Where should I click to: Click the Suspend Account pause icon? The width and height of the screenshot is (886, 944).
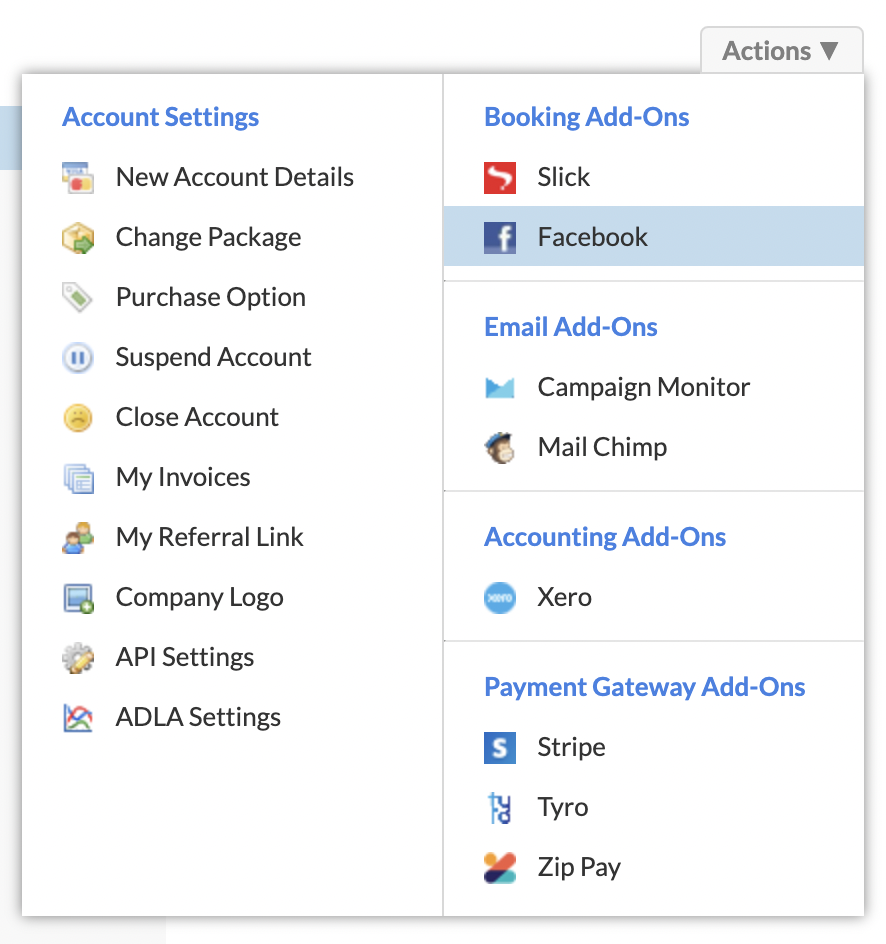(78, 358)
